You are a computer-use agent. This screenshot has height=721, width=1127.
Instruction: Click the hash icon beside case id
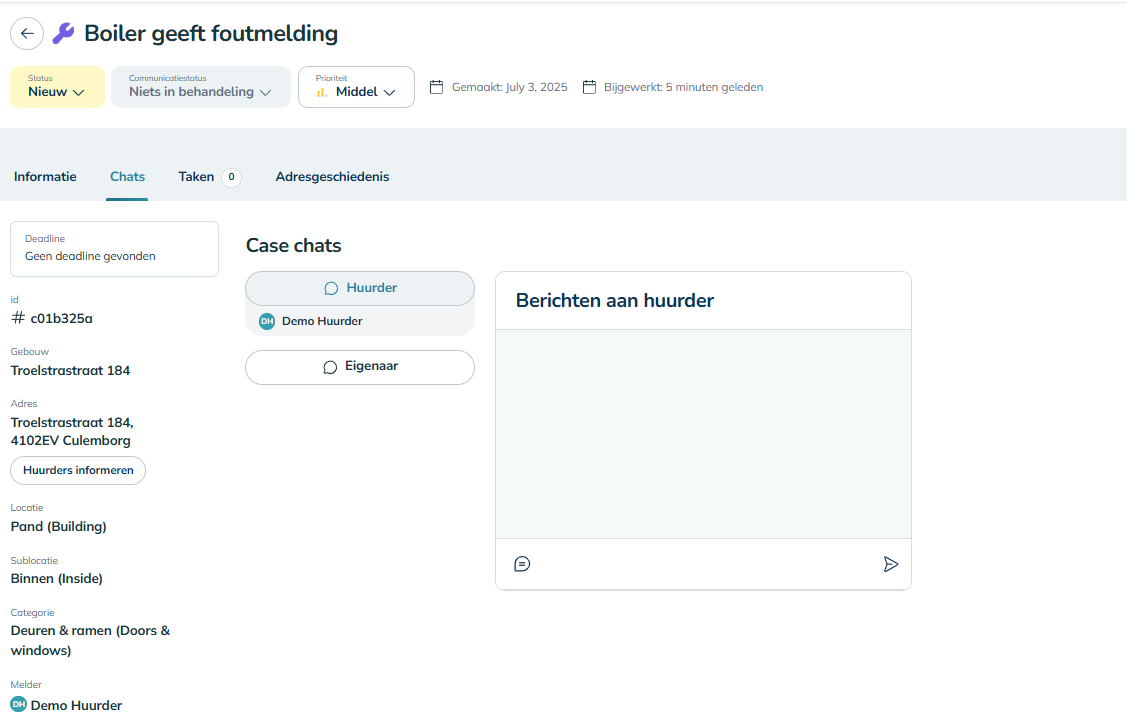pos(18,318)
